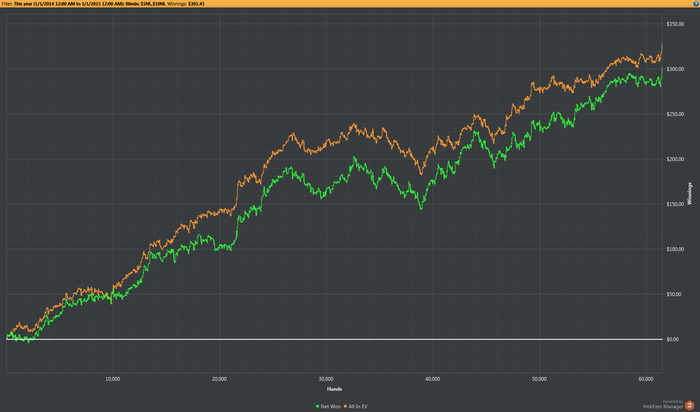Click the Hands x-axis title

334,389
